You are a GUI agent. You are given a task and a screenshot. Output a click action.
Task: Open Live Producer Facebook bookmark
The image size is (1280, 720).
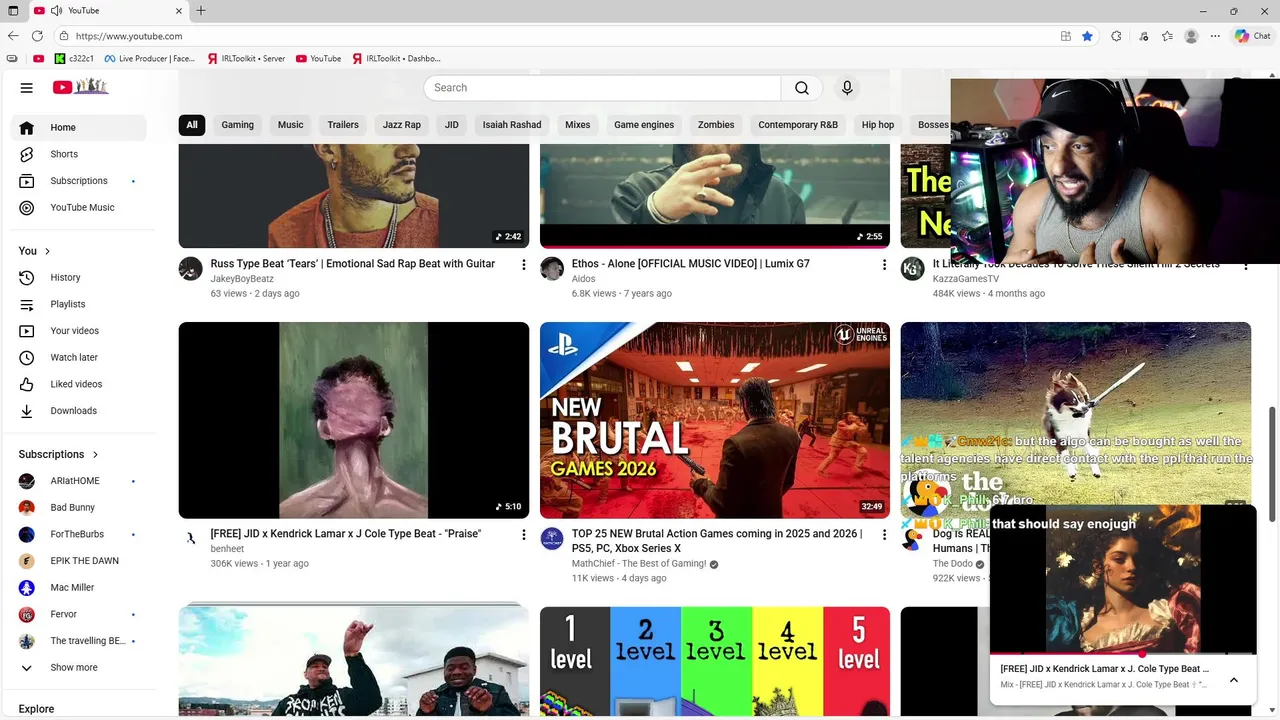tap(149, 59)
